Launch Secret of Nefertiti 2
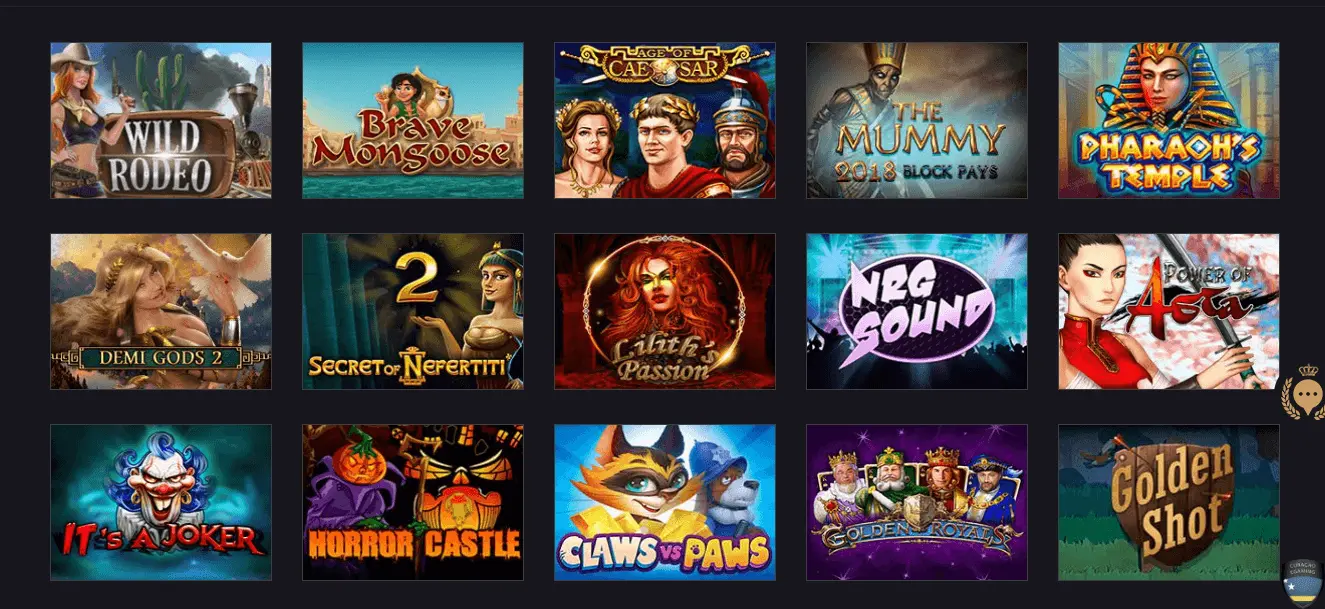This screenshot has width=1325, height=609. (x=413, y=311)
